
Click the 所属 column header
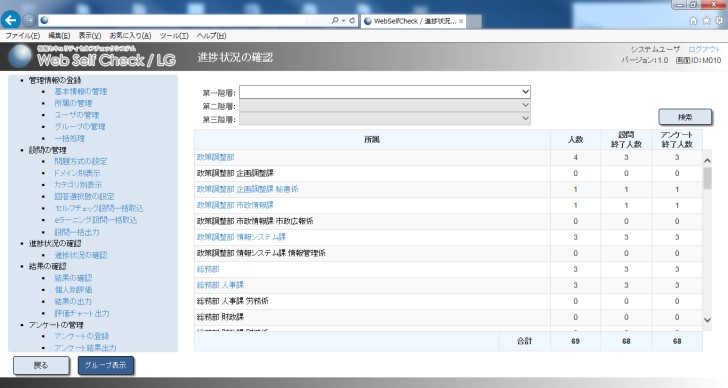[372, 139]
